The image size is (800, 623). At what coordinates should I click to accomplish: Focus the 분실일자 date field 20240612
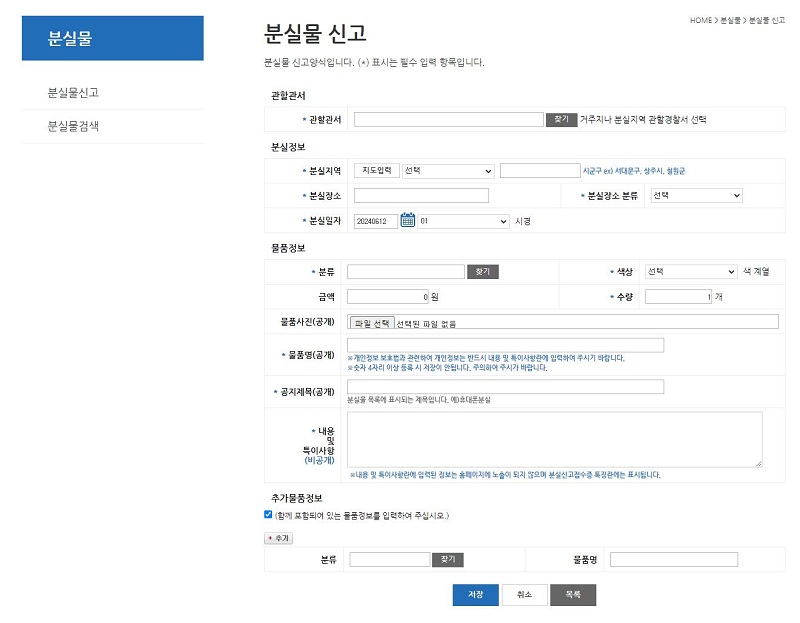pos(376,221)
